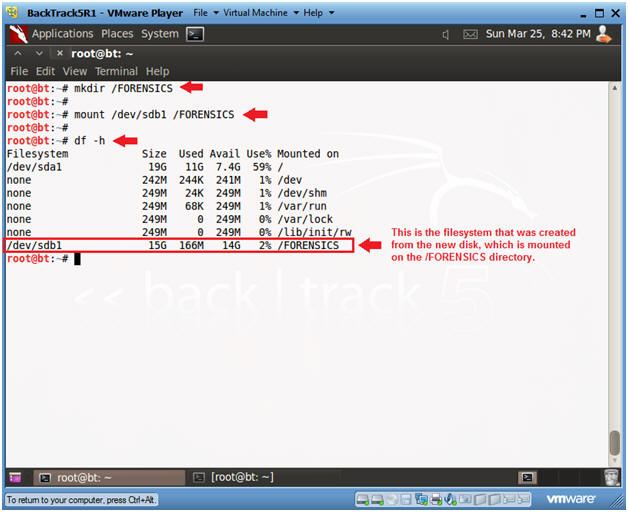Open the Applications menu
This screenshot has height=512, width=628.
[x=62, y=34]
